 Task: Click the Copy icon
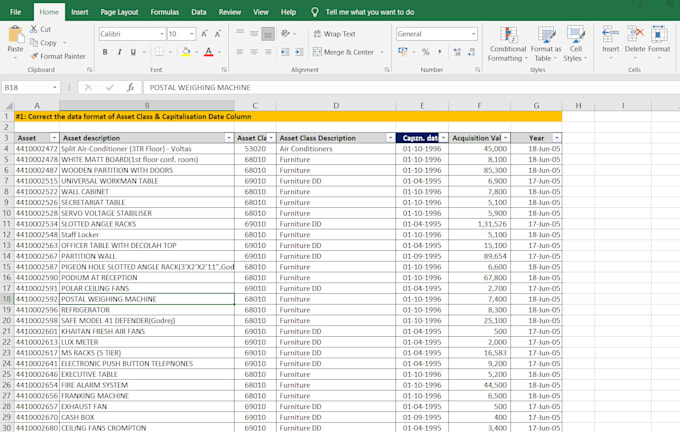[34, 43]
